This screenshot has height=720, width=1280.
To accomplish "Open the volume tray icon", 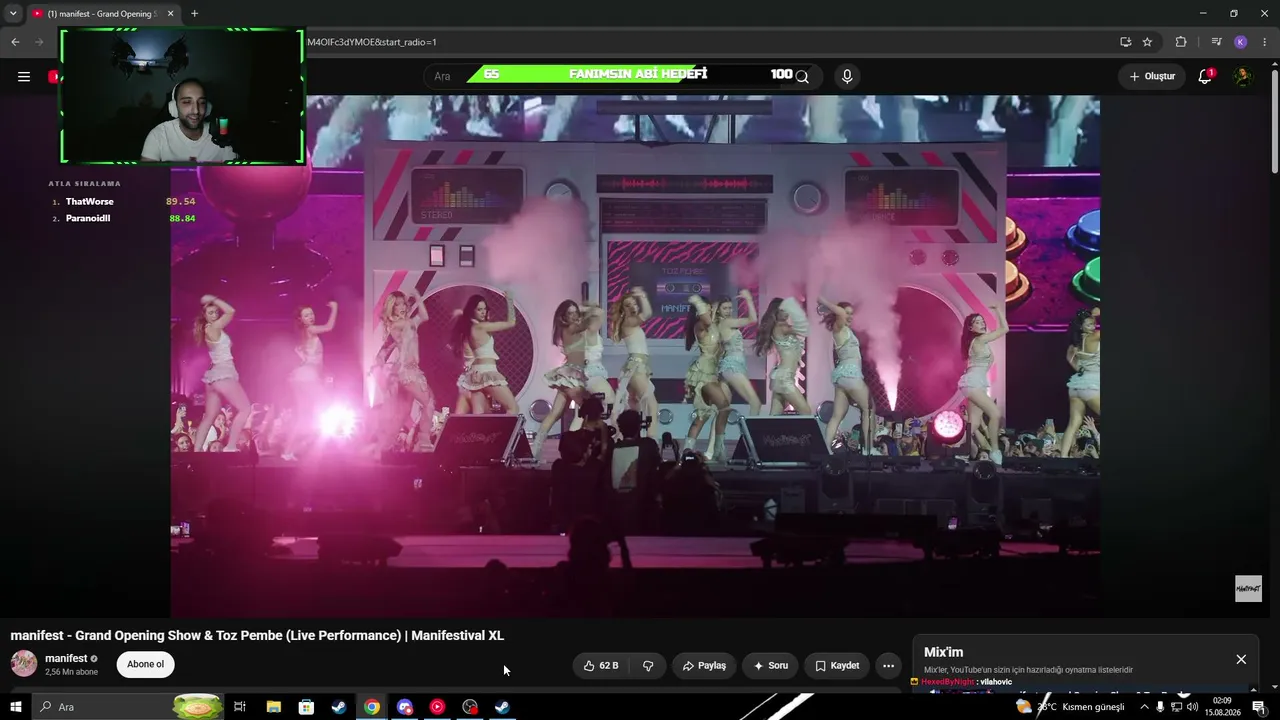I will [x=1192, y=707].
